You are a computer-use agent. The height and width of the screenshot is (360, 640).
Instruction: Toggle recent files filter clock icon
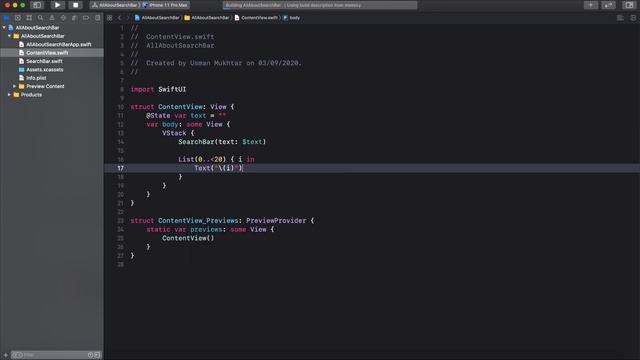pos(91,355)
